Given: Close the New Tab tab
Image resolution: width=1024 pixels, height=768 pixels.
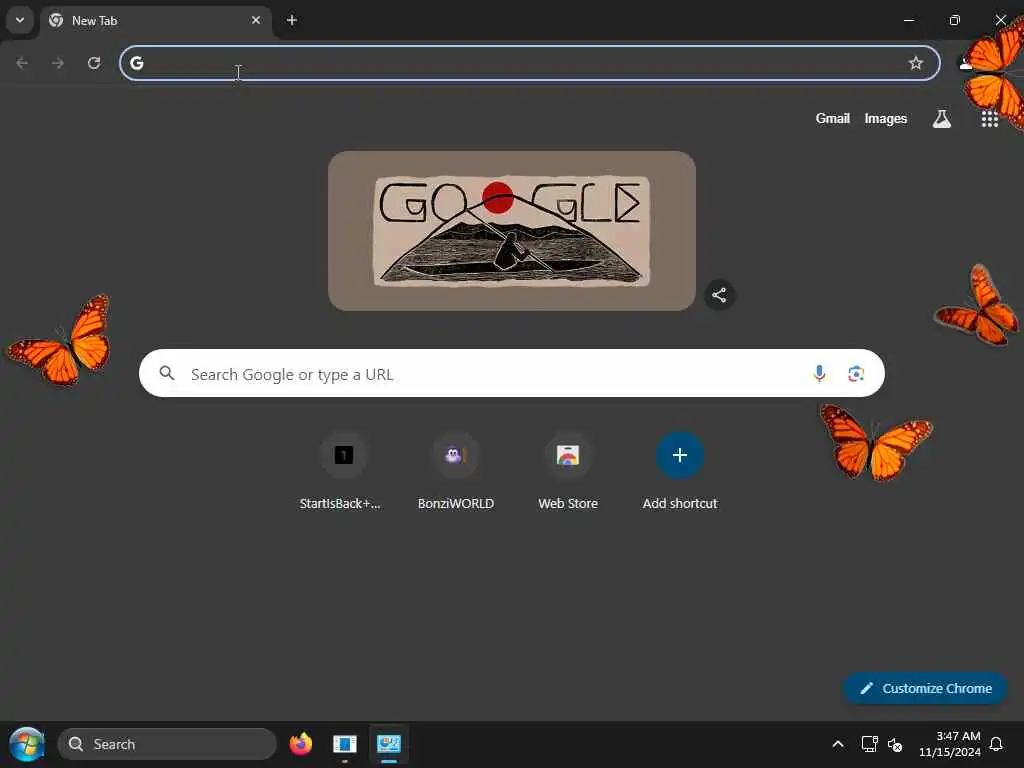Looking at the screenshot, I should 256,20.
